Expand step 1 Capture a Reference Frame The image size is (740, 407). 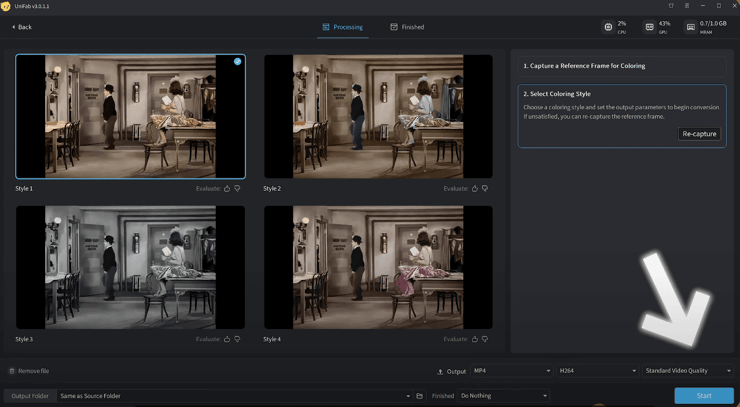622,66
